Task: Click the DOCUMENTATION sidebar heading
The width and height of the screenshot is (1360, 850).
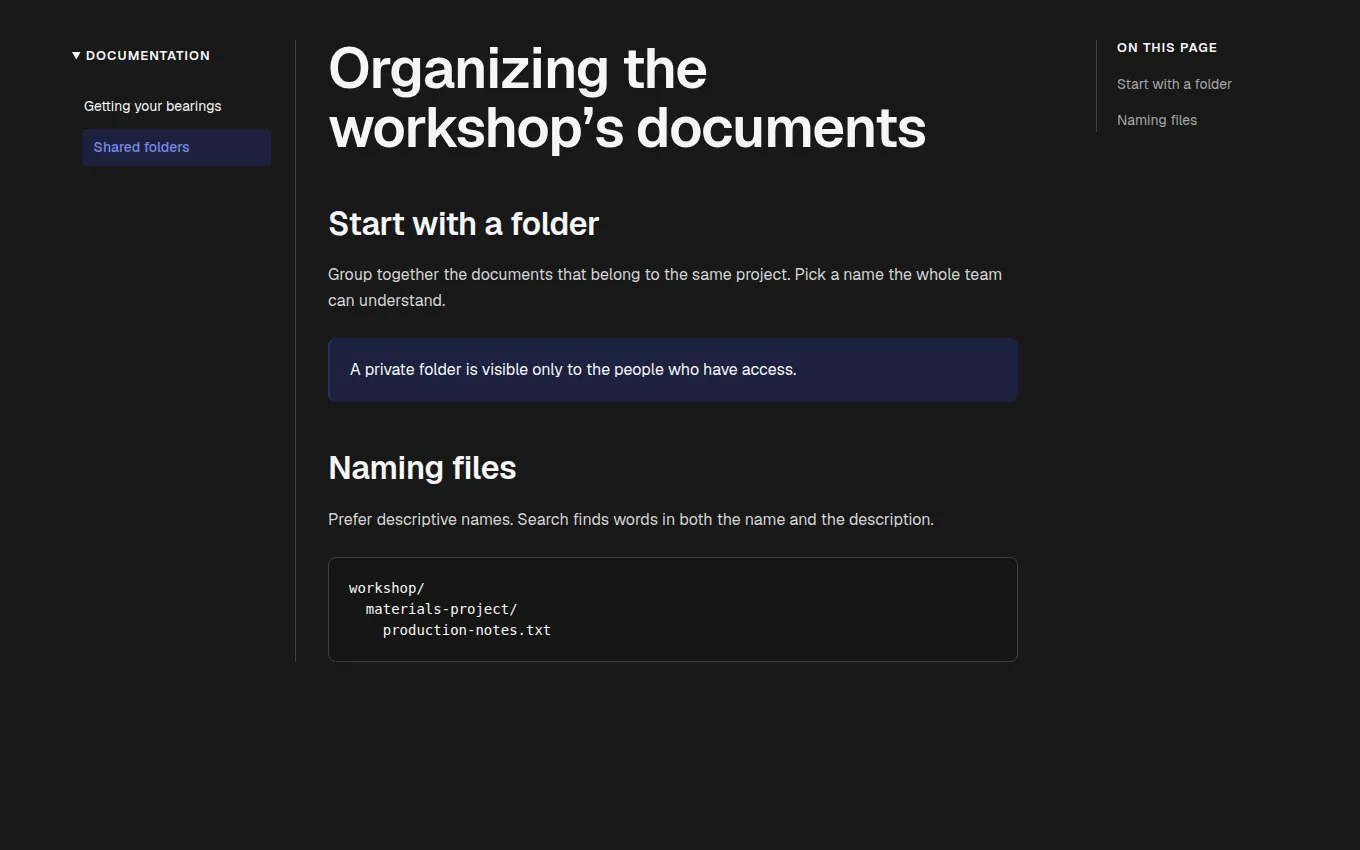Action: 148,56
